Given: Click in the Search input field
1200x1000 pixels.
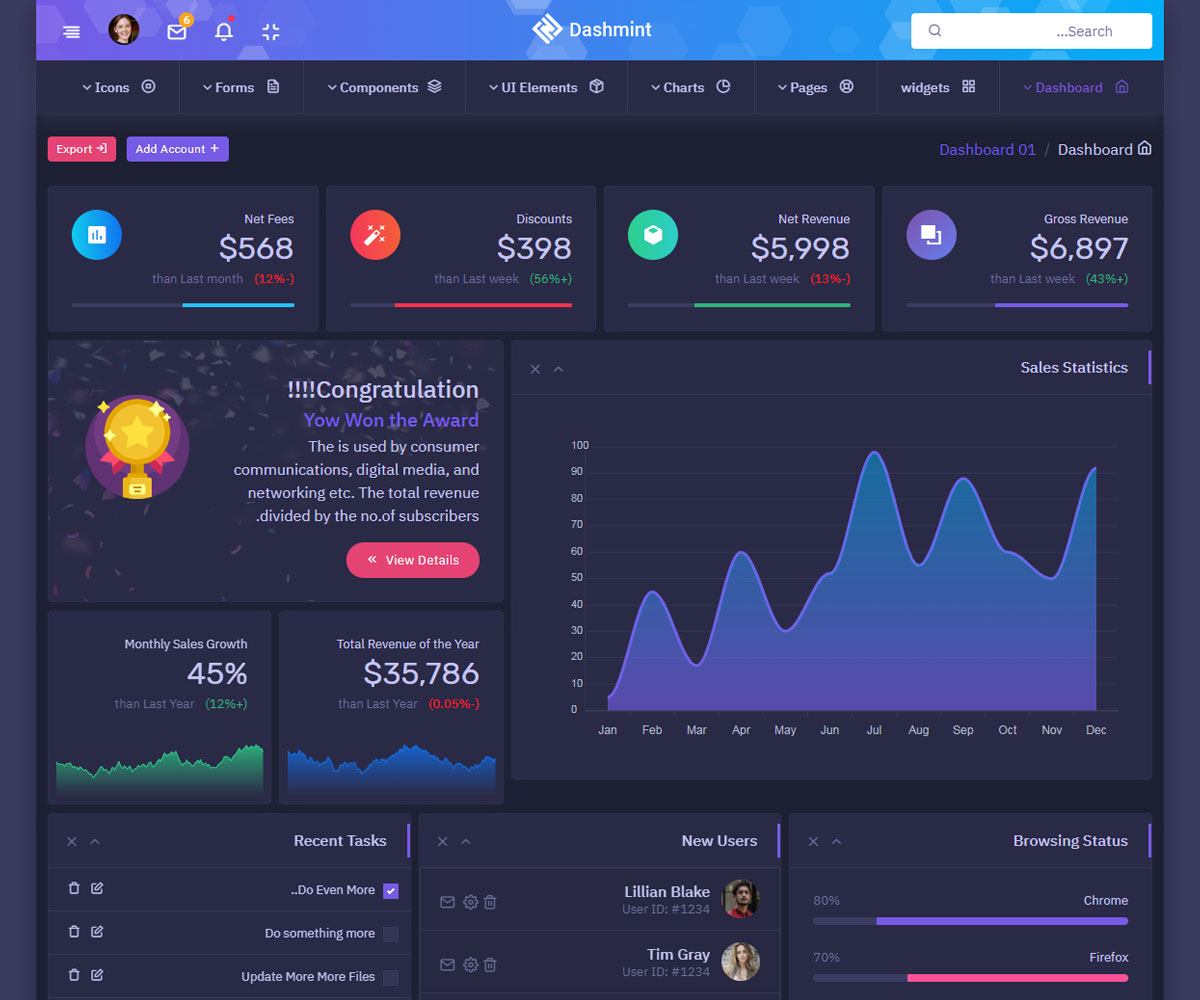Looking at the screenshot, I should [1030, 31].
